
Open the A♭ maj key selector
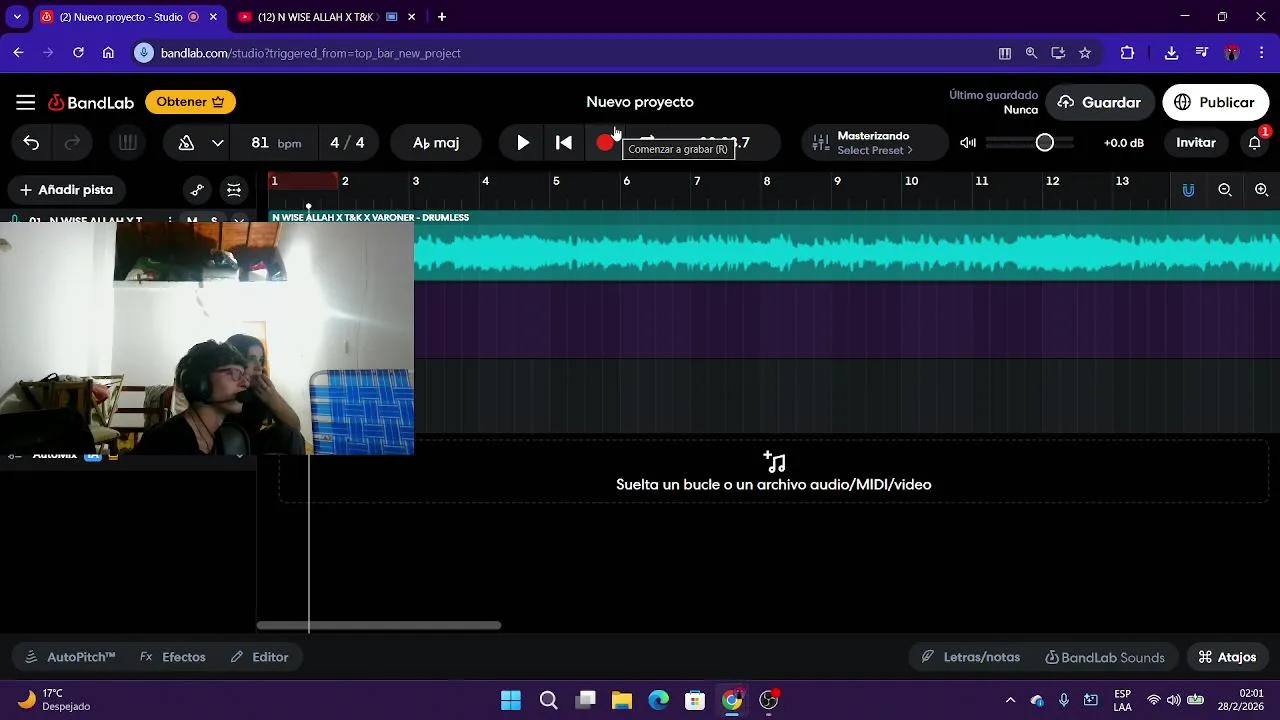[436, 143]
